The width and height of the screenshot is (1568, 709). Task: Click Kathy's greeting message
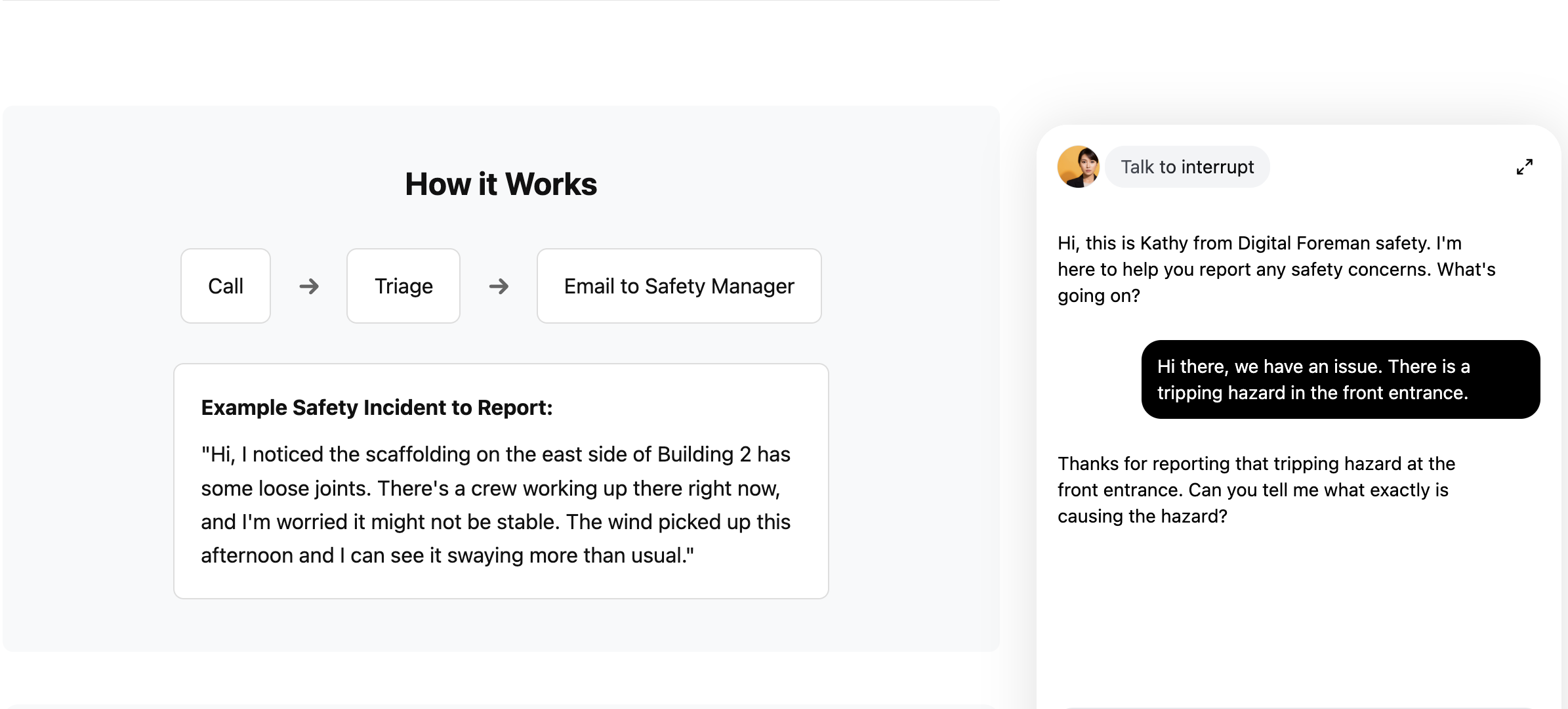click(1275, 269)
